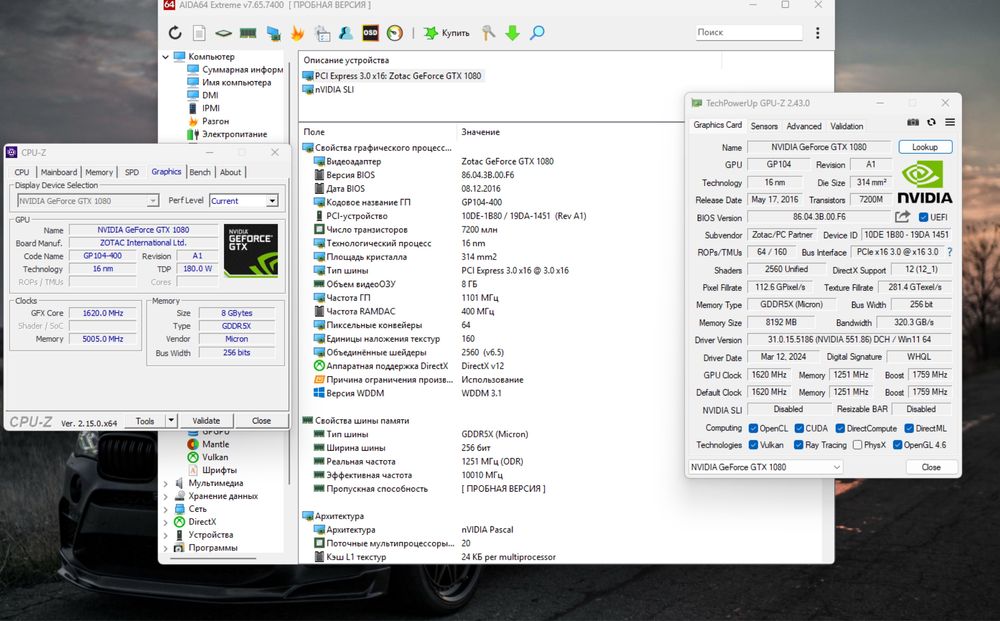Screen dimensions: 1000x621
Task: Toggle the DirectCompute checkbox in GPU-Z
Action: 840,428
